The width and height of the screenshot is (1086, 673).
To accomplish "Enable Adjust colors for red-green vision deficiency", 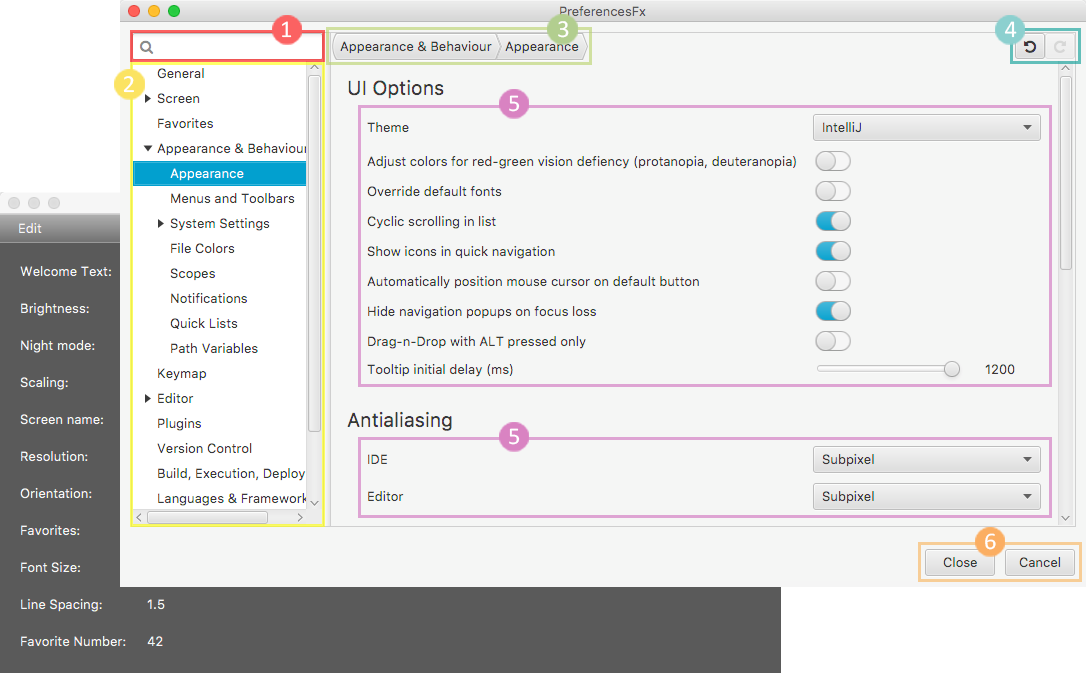I will click(x=832, y=161).
